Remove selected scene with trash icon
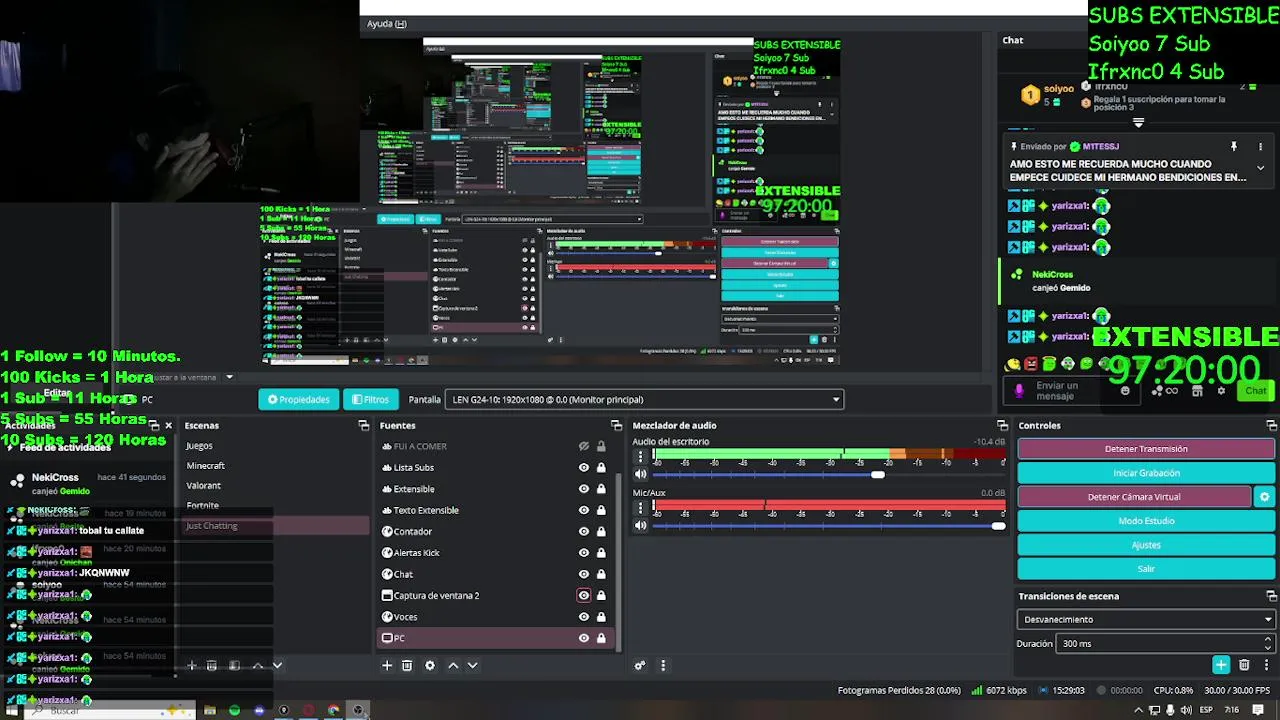 [x=212, y=665]
